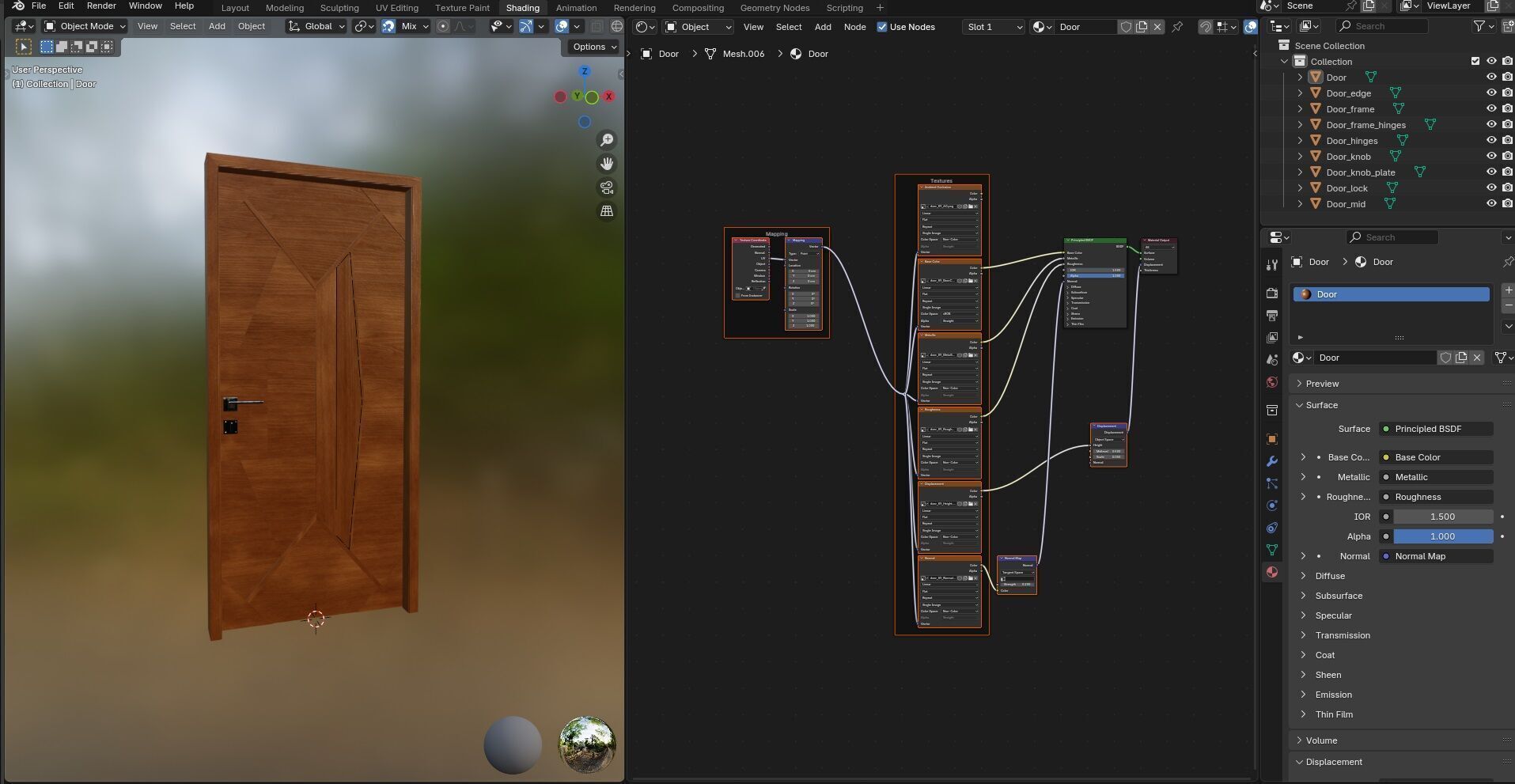The height and width of the screenshot is (784, 1515).
Task: Click the hand pan-view gizmo
Action: point(607,164)
